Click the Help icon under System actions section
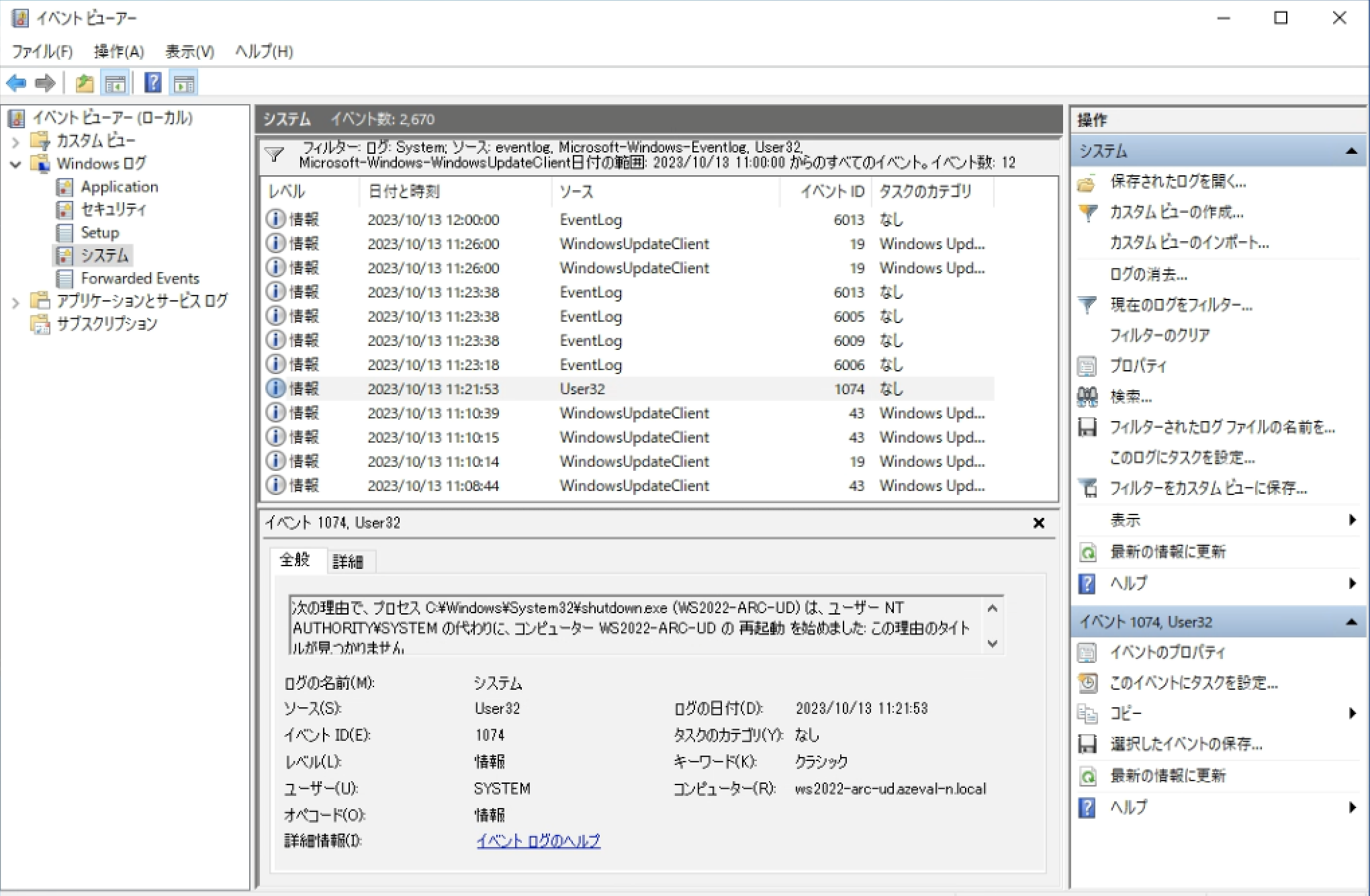Screen dimensions: 1370x896 pyautogui.click(x=1087, y=584)
